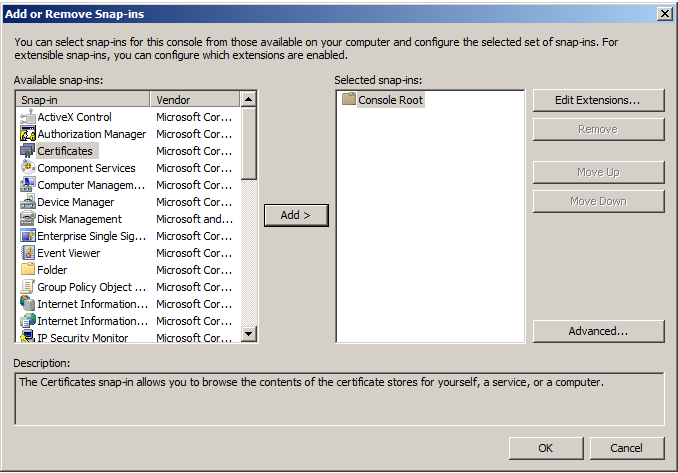678x473 pixels.
Task: Click the Component Services icon
Action: pos(28,168)
